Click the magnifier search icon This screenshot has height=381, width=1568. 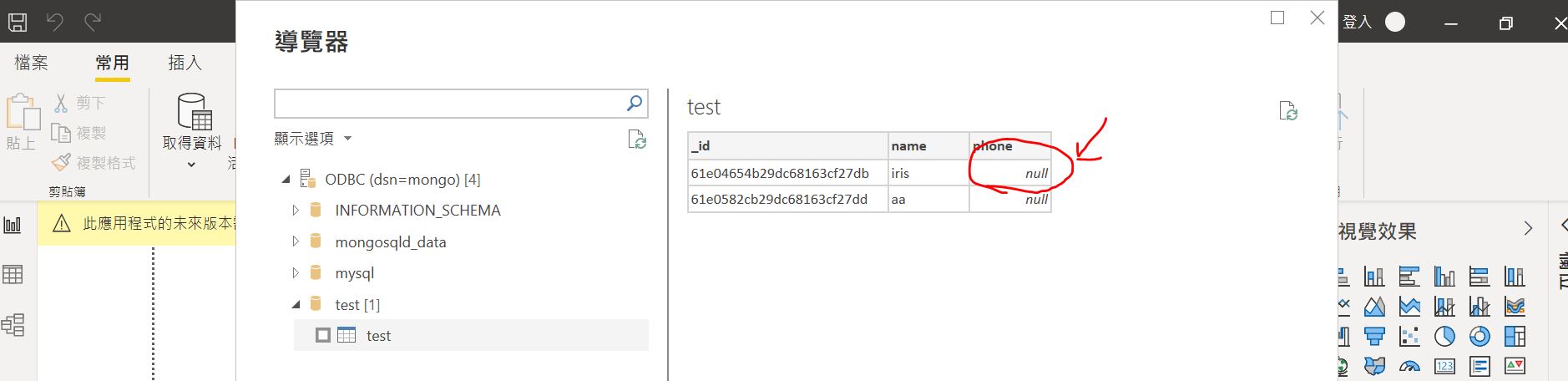635,103
